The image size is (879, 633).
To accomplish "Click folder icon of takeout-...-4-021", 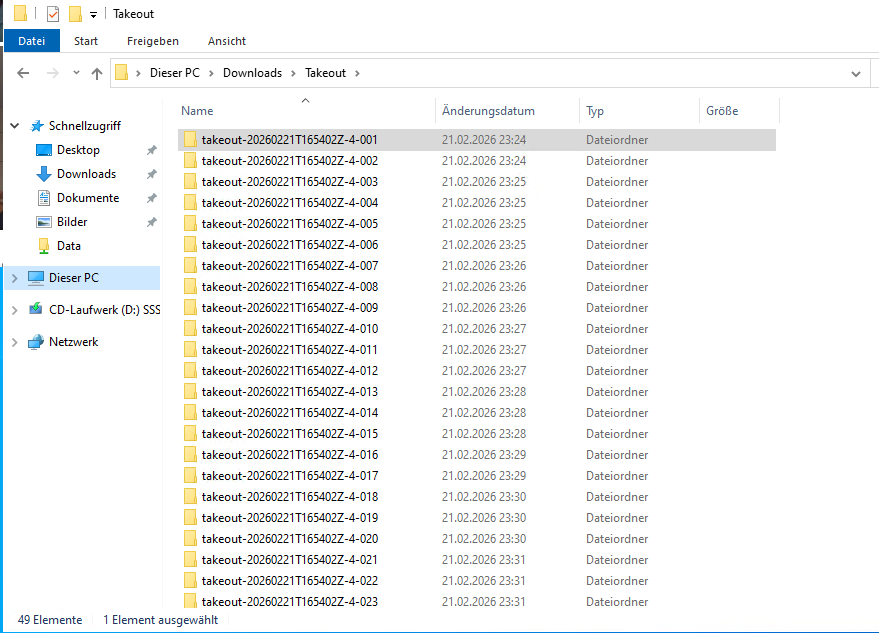I will [x=190, y=560].
